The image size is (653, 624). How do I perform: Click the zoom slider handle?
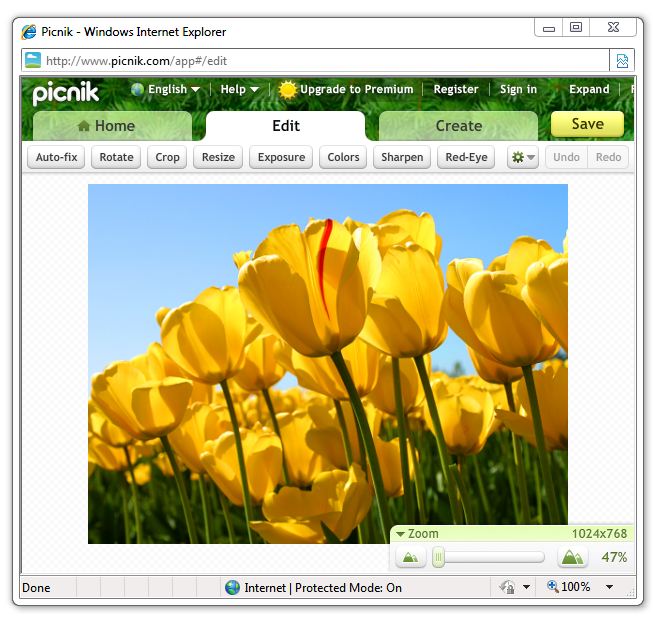[438, 558]
